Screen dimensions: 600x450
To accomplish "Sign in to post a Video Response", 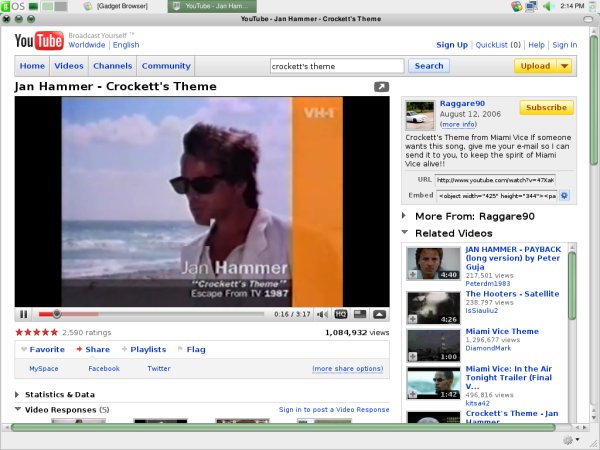I will point(334,409).
